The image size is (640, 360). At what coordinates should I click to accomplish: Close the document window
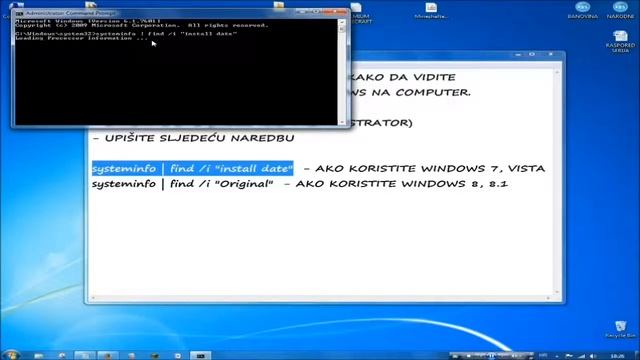(550, 54)
